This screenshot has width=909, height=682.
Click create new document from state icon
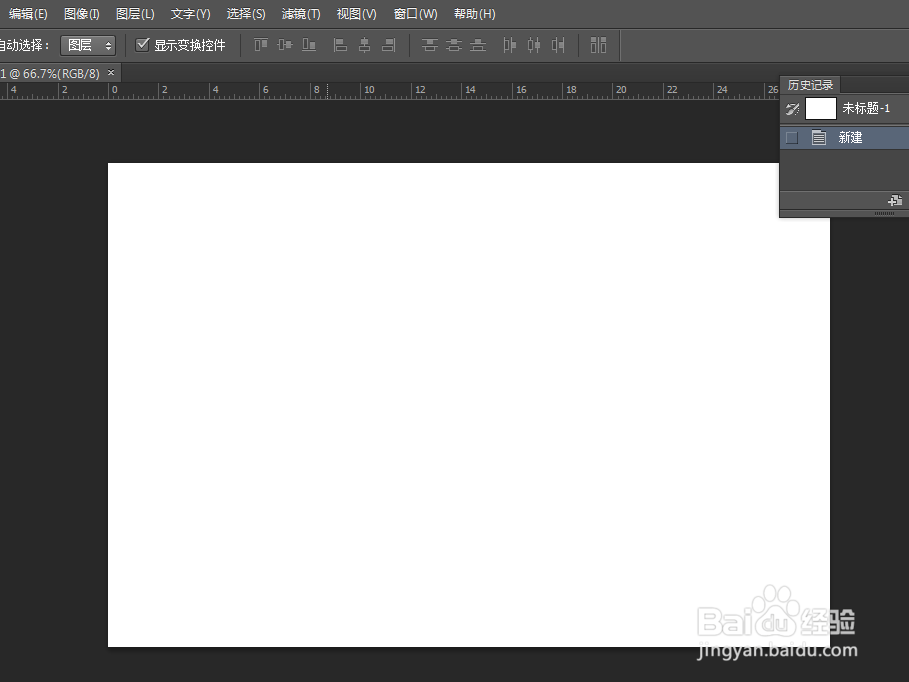(895, 201)
